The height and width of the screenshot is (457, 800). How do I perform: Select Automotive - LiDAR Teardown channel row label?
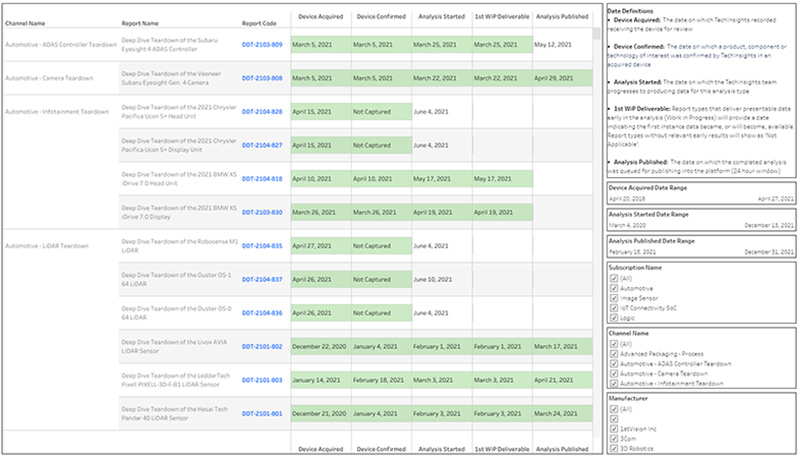47,246
